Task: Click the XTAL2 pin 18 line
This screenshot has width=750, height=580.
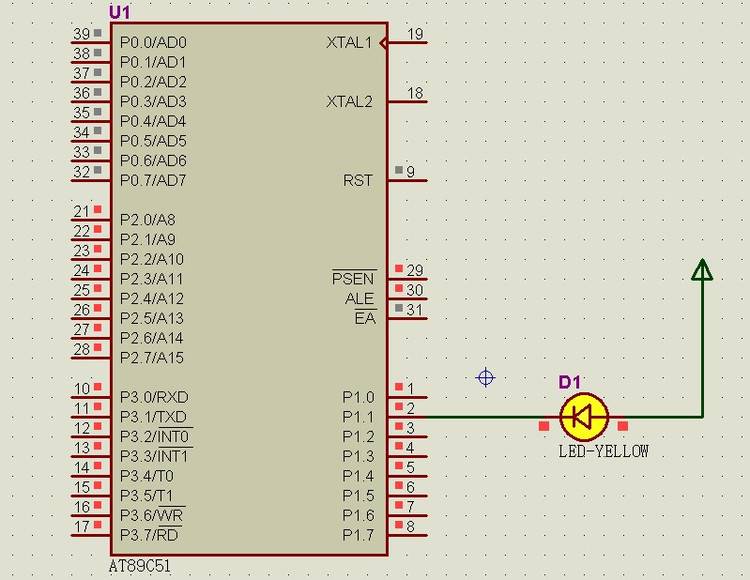Action: (408, 102)
